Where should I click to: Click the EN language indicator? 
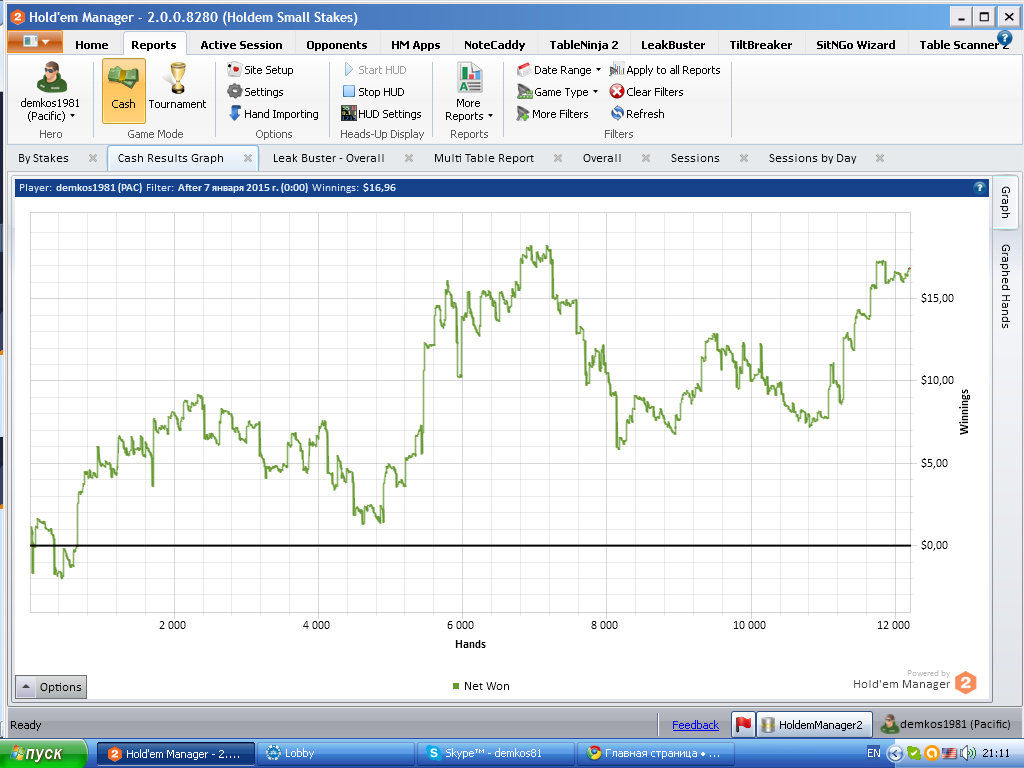[873, 753]
